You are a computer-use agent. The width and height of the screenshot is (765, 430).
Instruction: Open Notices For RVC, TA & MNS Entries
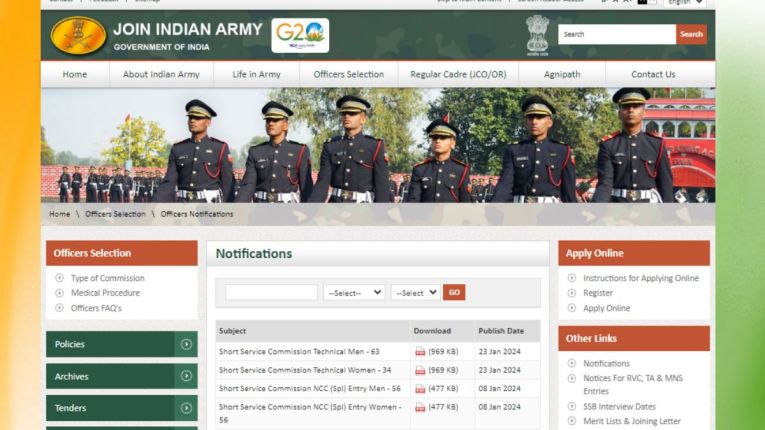tap(633, 385)
